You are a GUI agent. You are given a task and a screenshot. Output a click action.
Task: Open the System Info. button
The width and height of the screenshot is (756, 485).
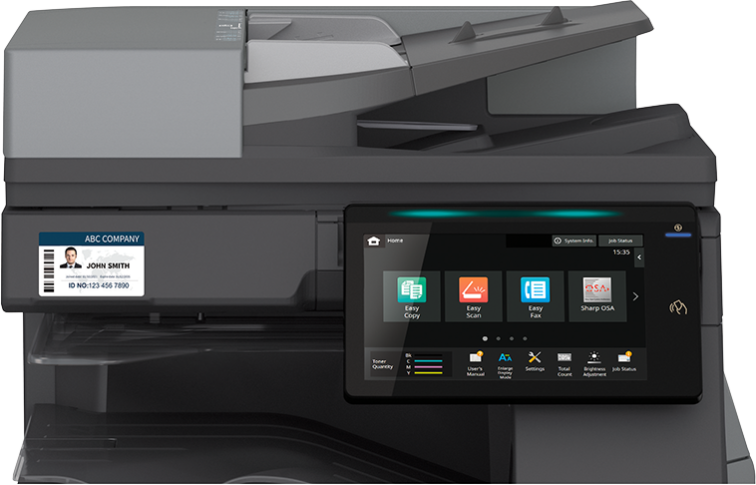pyautogui.click(x=574, y=241)
